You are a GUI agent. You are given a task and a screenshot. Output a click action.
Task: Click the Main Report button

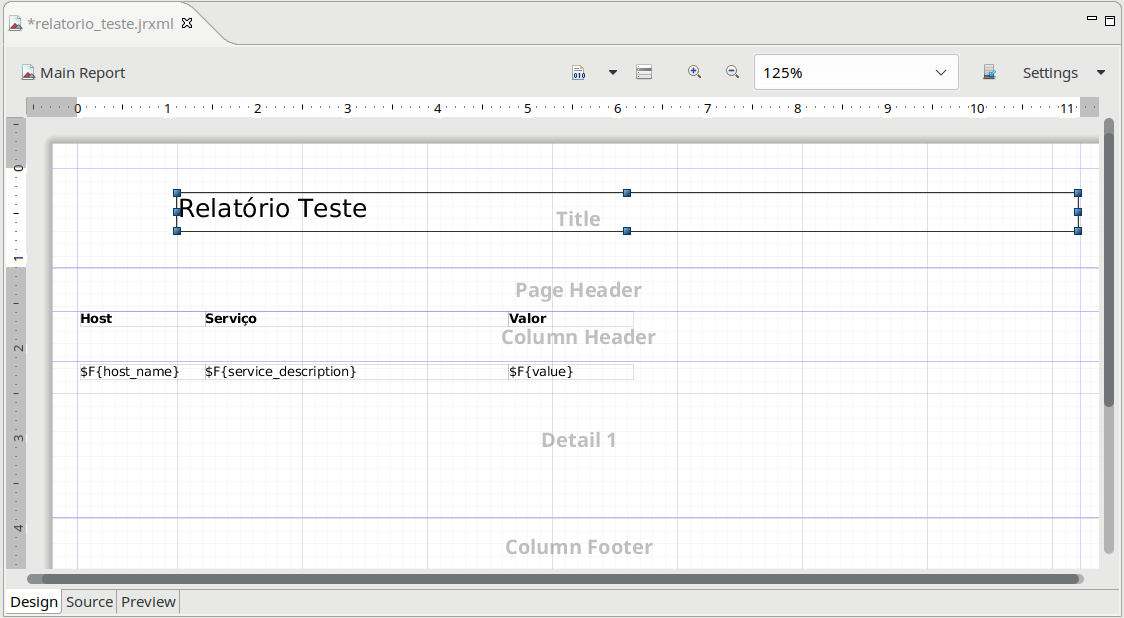click(x=73, y=73)
